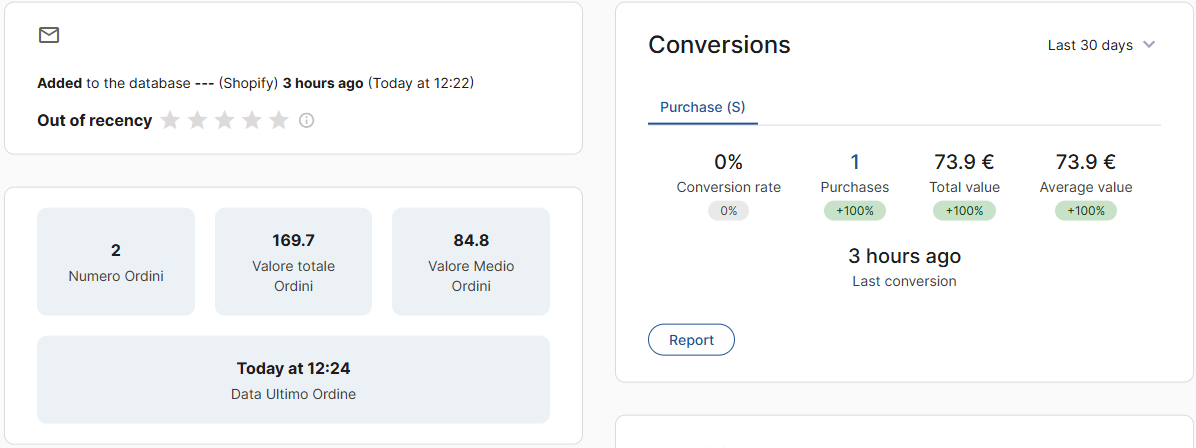Click the Added to the database text
Image resolution: width=1196 pixels, height=448 pixels.
(114, 83)
